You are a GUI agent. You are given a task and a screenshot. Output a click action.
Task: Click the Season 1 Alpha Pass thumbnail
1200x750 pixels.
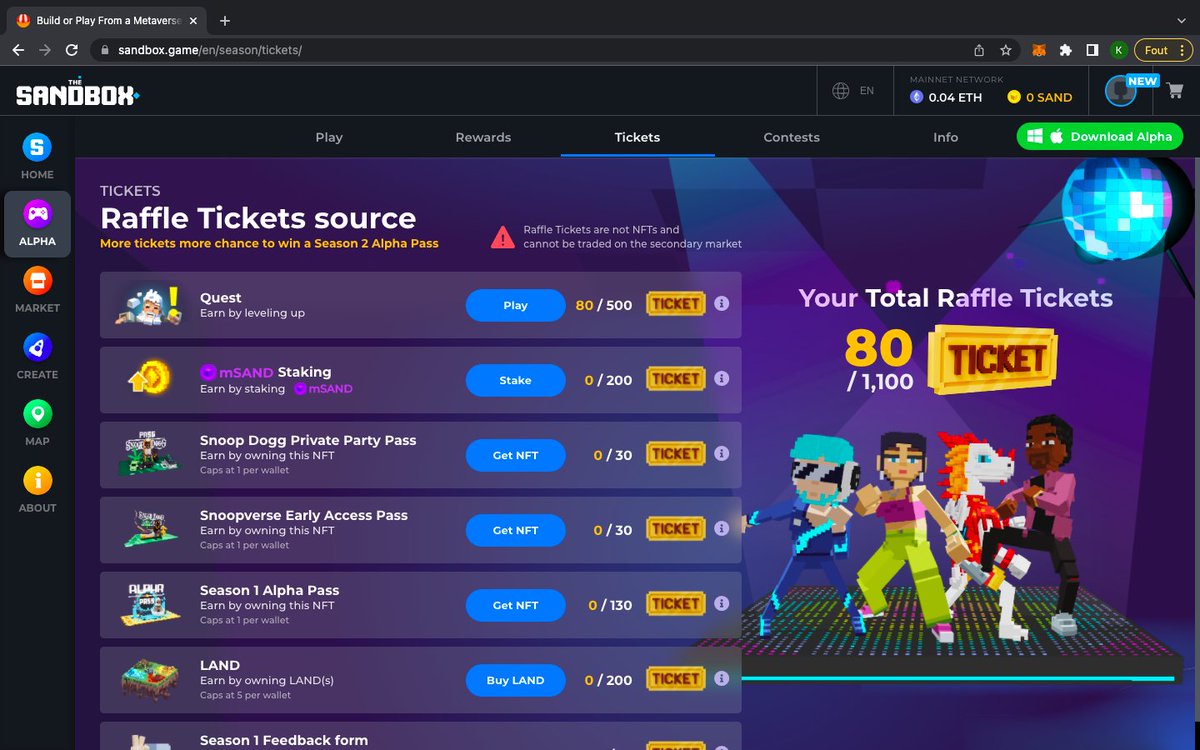[x=150, y=604]
